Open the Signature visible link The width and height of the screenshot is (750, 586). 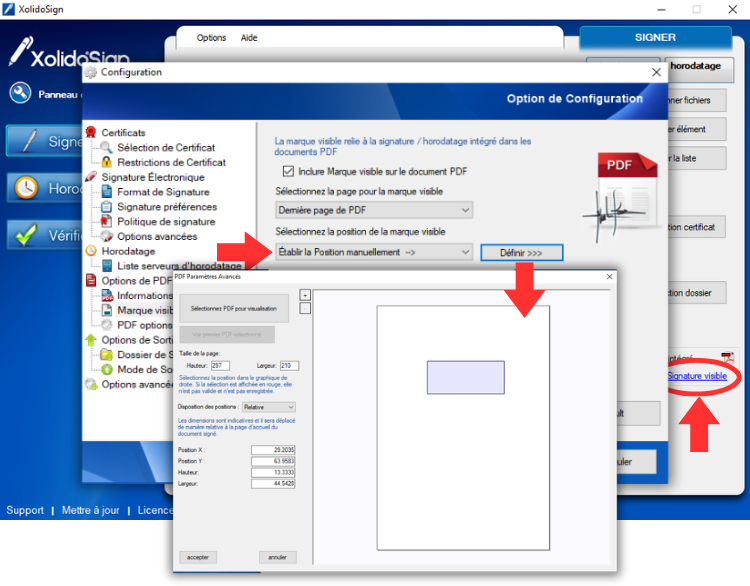tap(697, 376)
